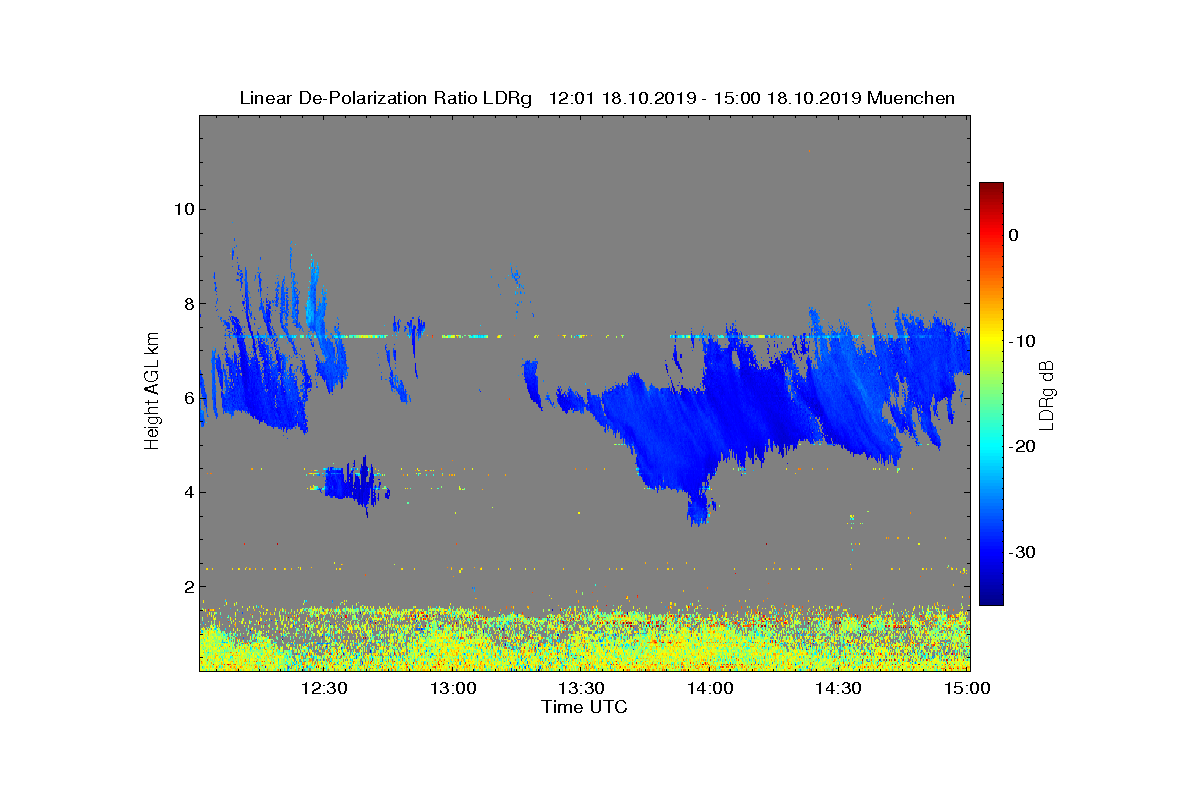Image resolution: width=1200 pixels, height=800 pixels.
Task: Click the 14:30 time tick label
Action: 838,688
